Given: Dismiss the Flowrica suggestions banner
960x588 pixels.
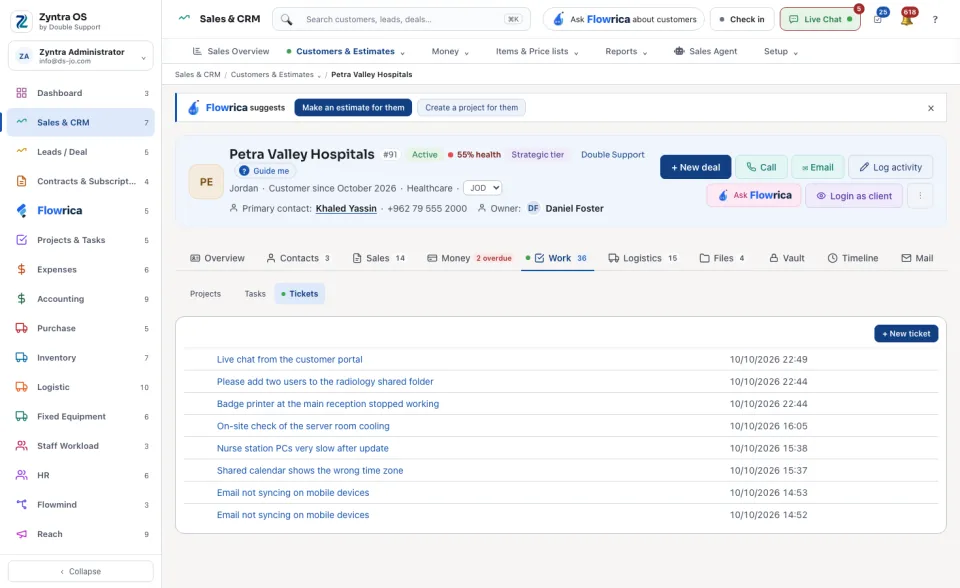Looking at the screenshot, I should point(931,108).
